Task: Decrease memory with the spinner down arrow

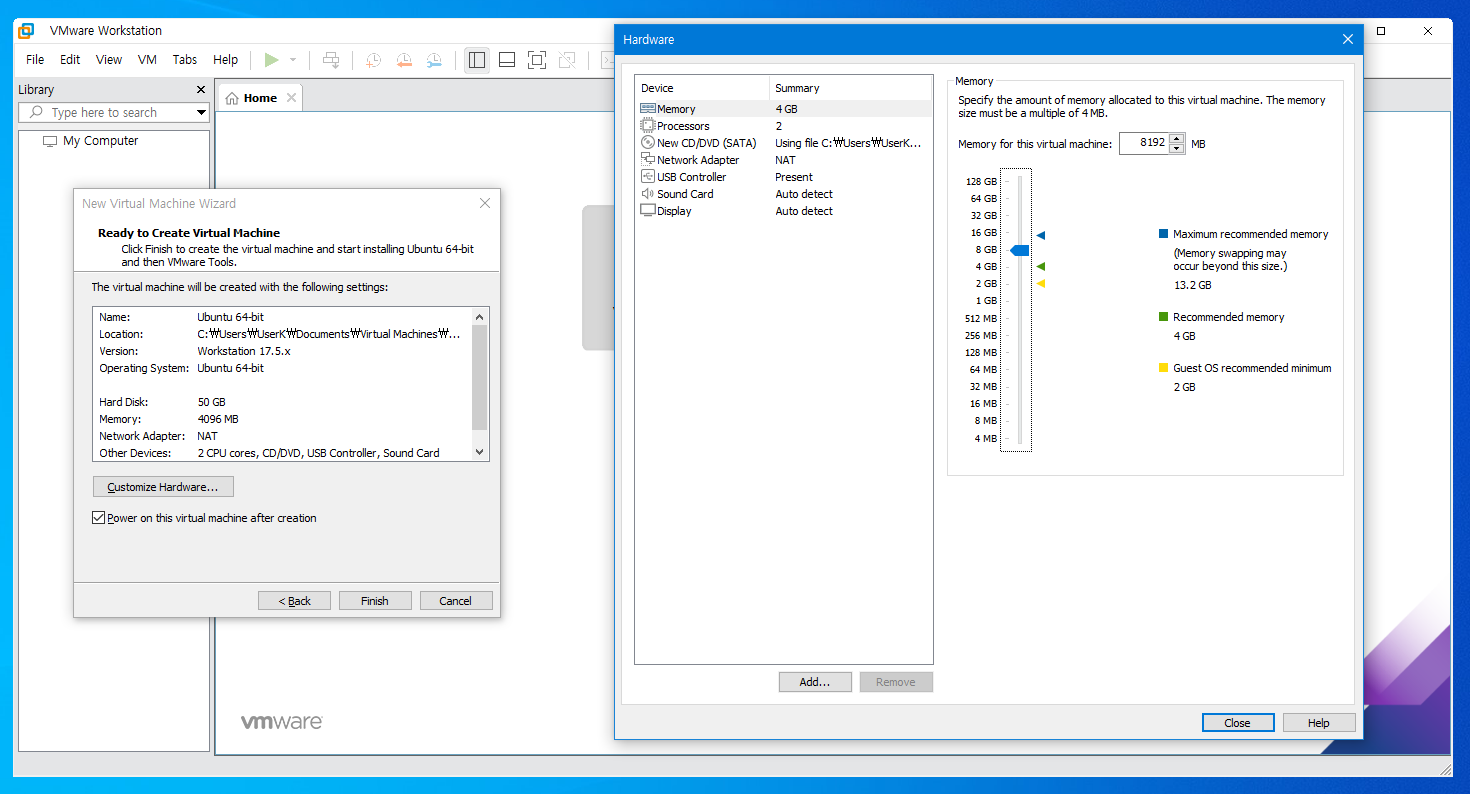Action: (x=1177, y=149)
